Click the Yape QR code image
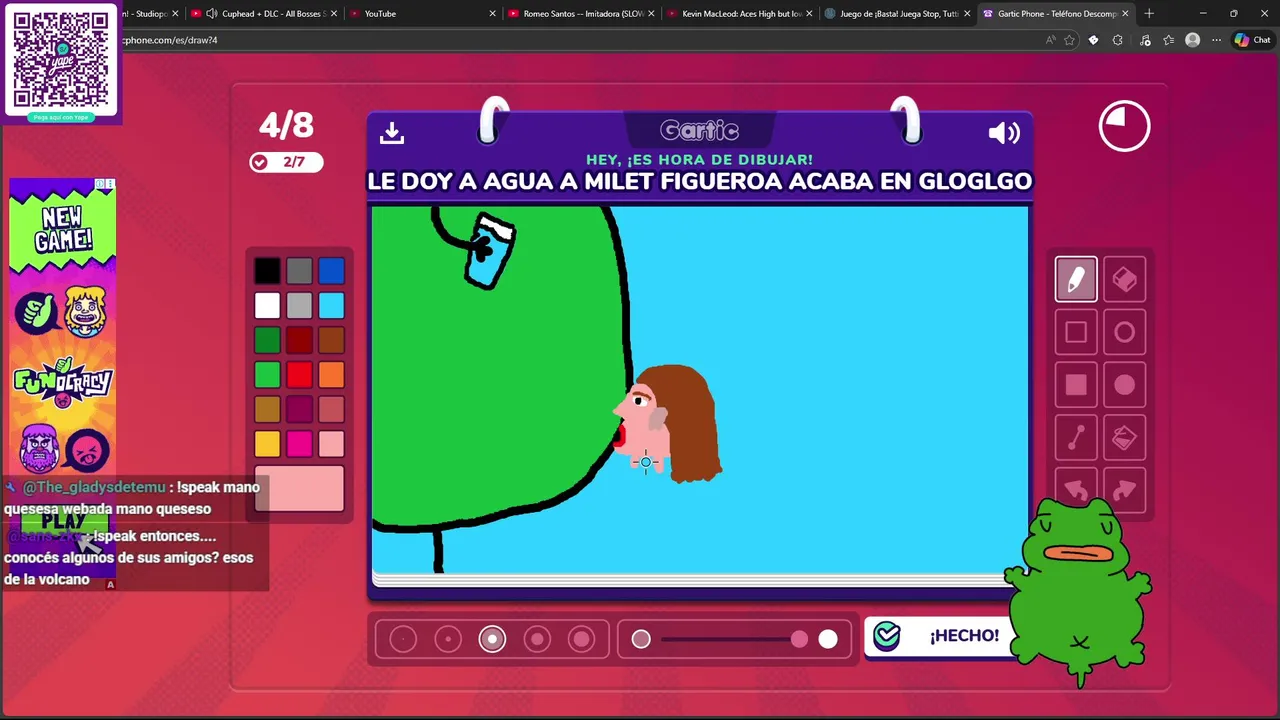 (61, 60)
